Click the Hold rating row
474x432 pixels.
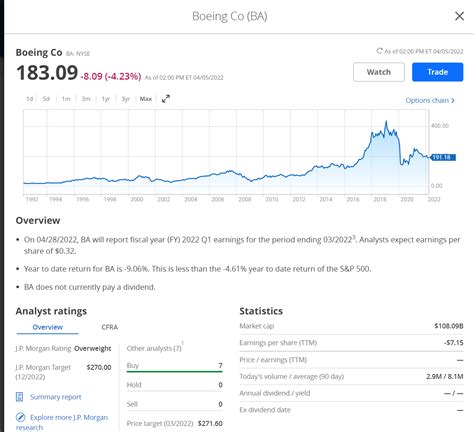174,385
